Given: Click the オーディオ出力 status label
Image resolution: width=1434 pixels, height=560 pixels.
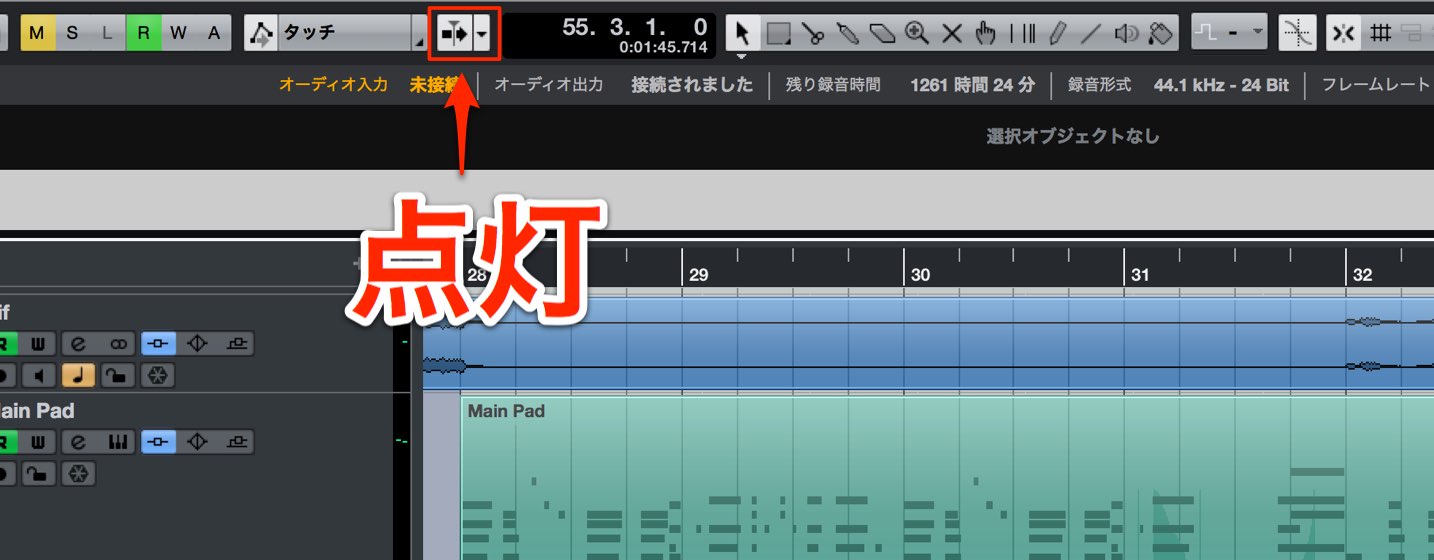Looking at the screenshot, I should click(x=549, y=85).
